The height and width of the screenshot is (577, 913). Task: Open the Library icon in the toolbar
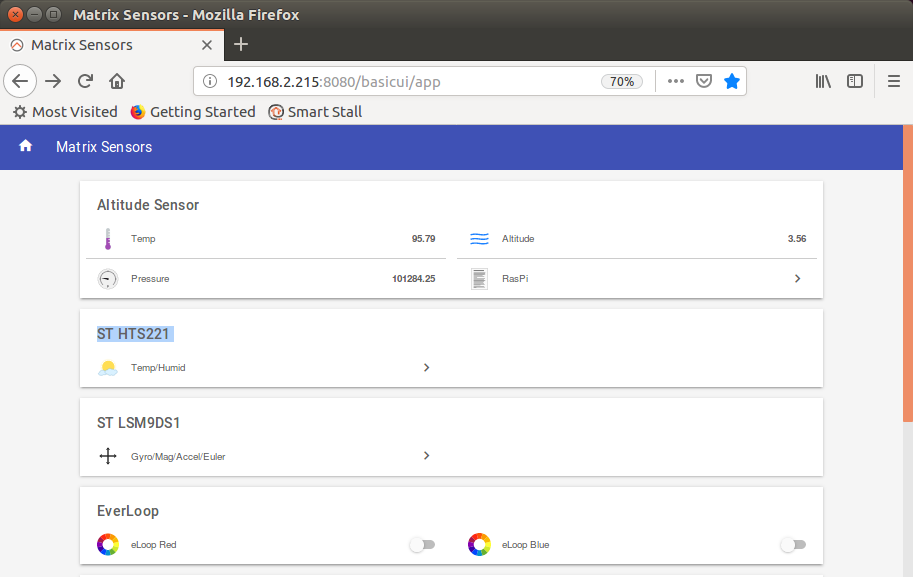tap(823, 81)
